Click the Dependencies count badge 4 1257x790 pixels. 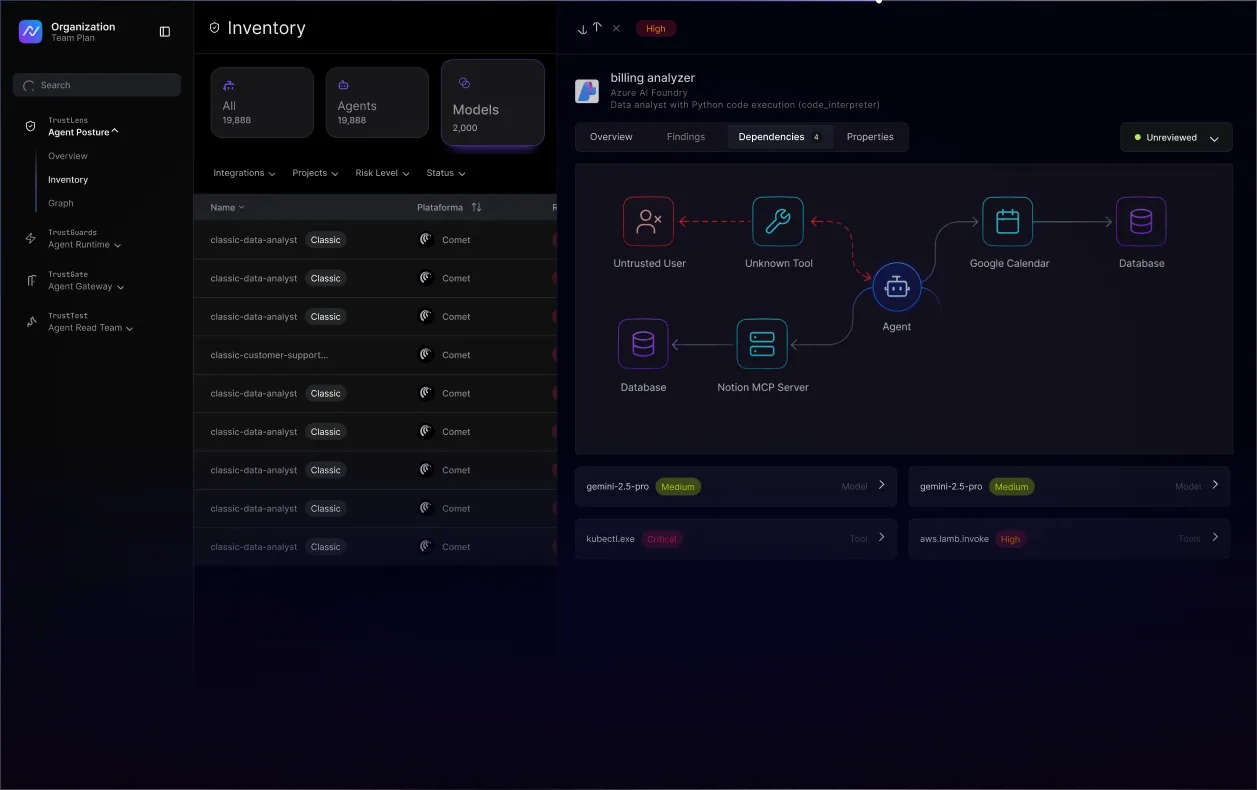point(816,137)
